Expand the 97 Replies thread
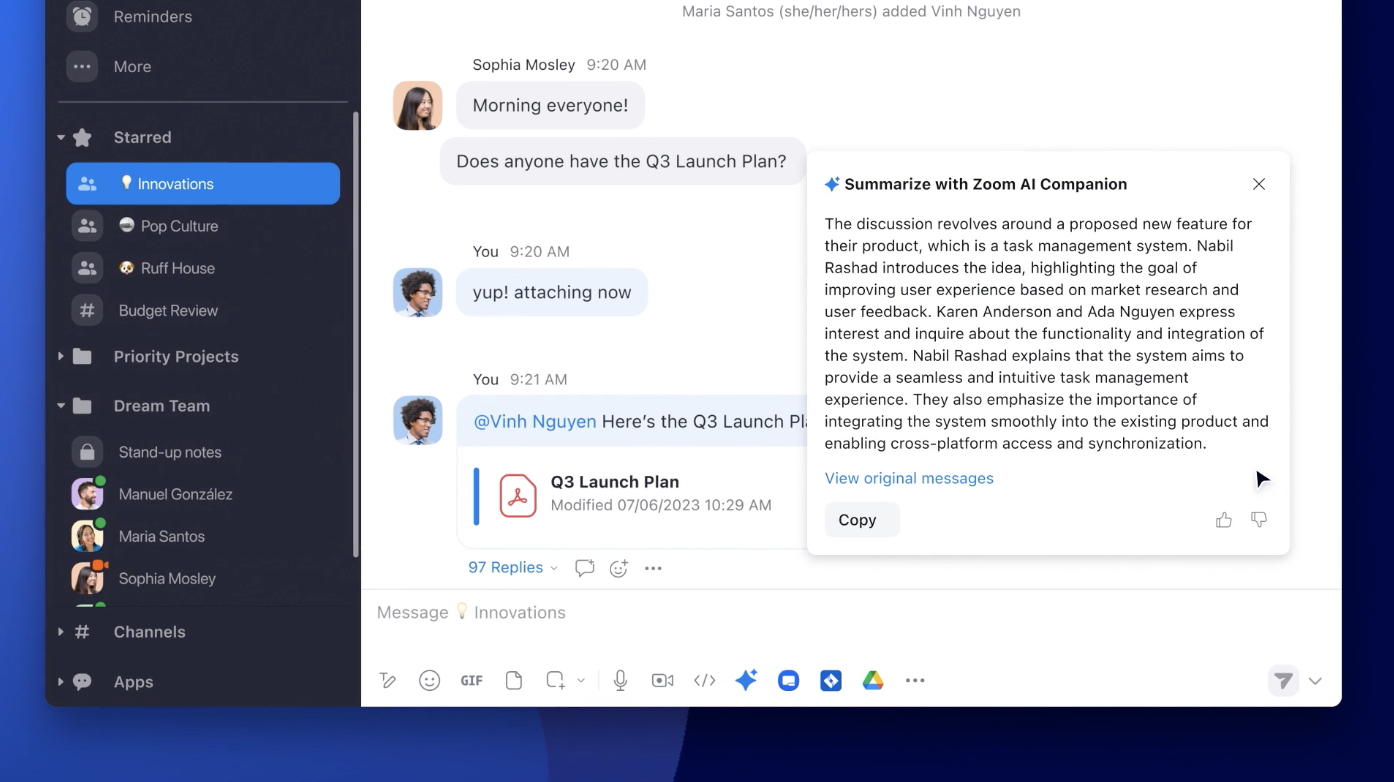 [513, 568]
